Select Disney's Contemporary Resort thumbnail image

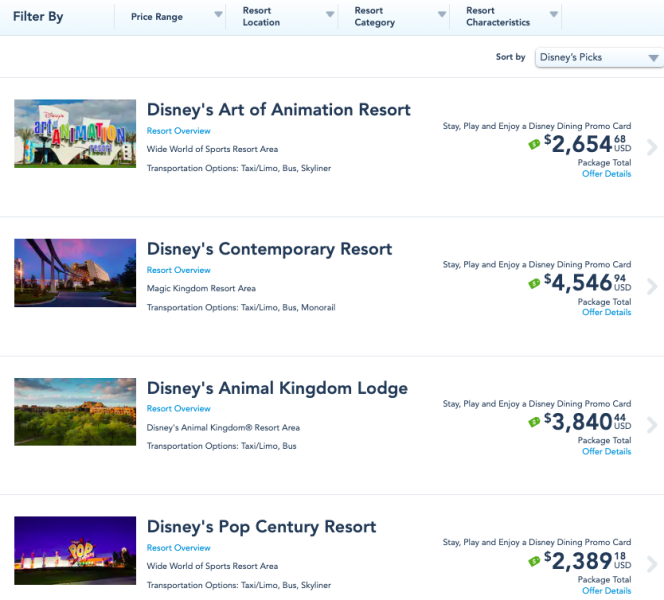[75, 272]
